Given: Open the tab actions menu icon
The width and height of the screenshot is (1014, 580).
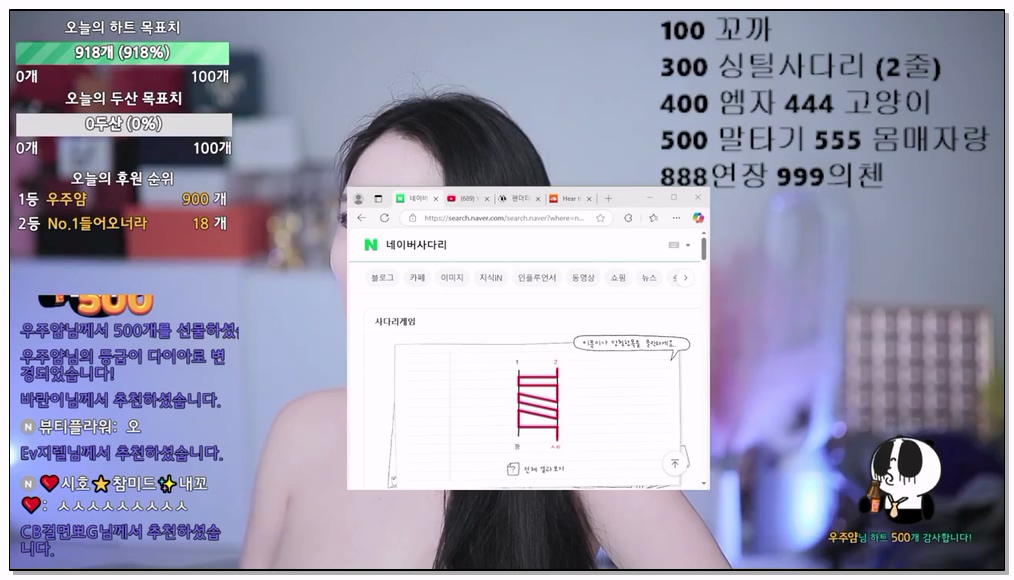Looking at the screenshot, I should pos(378,198).
